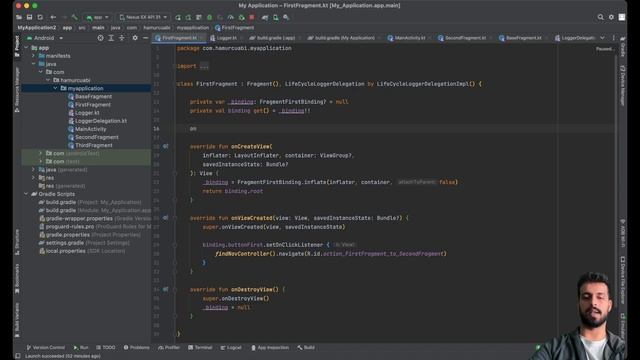The width and height of the screenshot is (640, 360).
Task: Click Collapse All icon in Project panel
Action: [122, 38]
